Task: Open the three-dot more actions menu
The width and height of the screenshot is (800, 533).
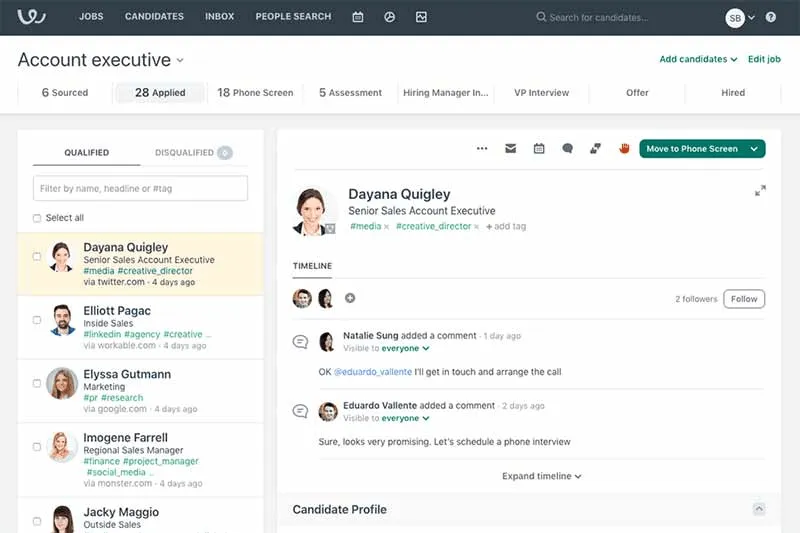Action: click(482, 148)
